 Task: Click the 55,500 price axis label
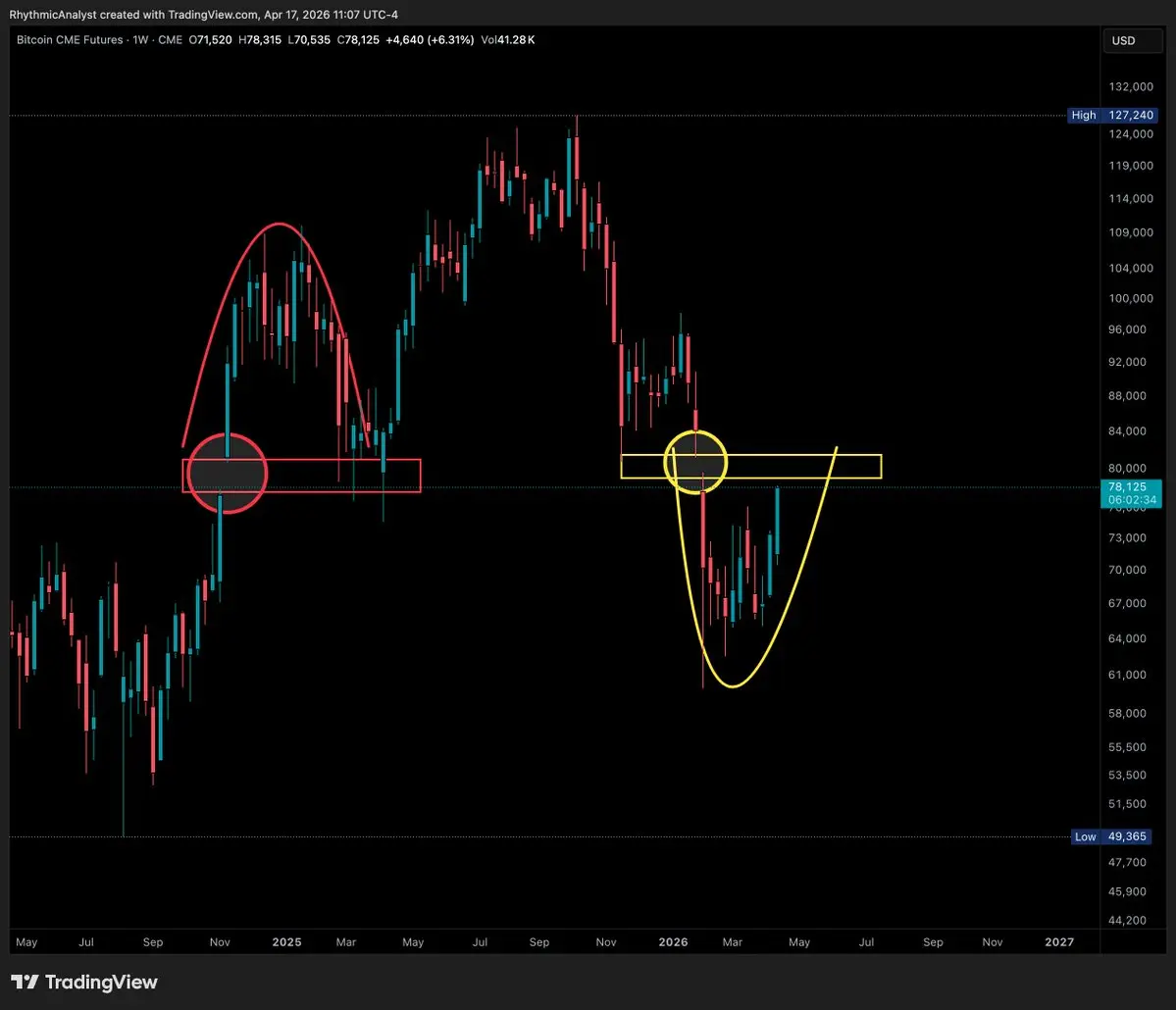pyautogui.click(x=1127, y=747)
